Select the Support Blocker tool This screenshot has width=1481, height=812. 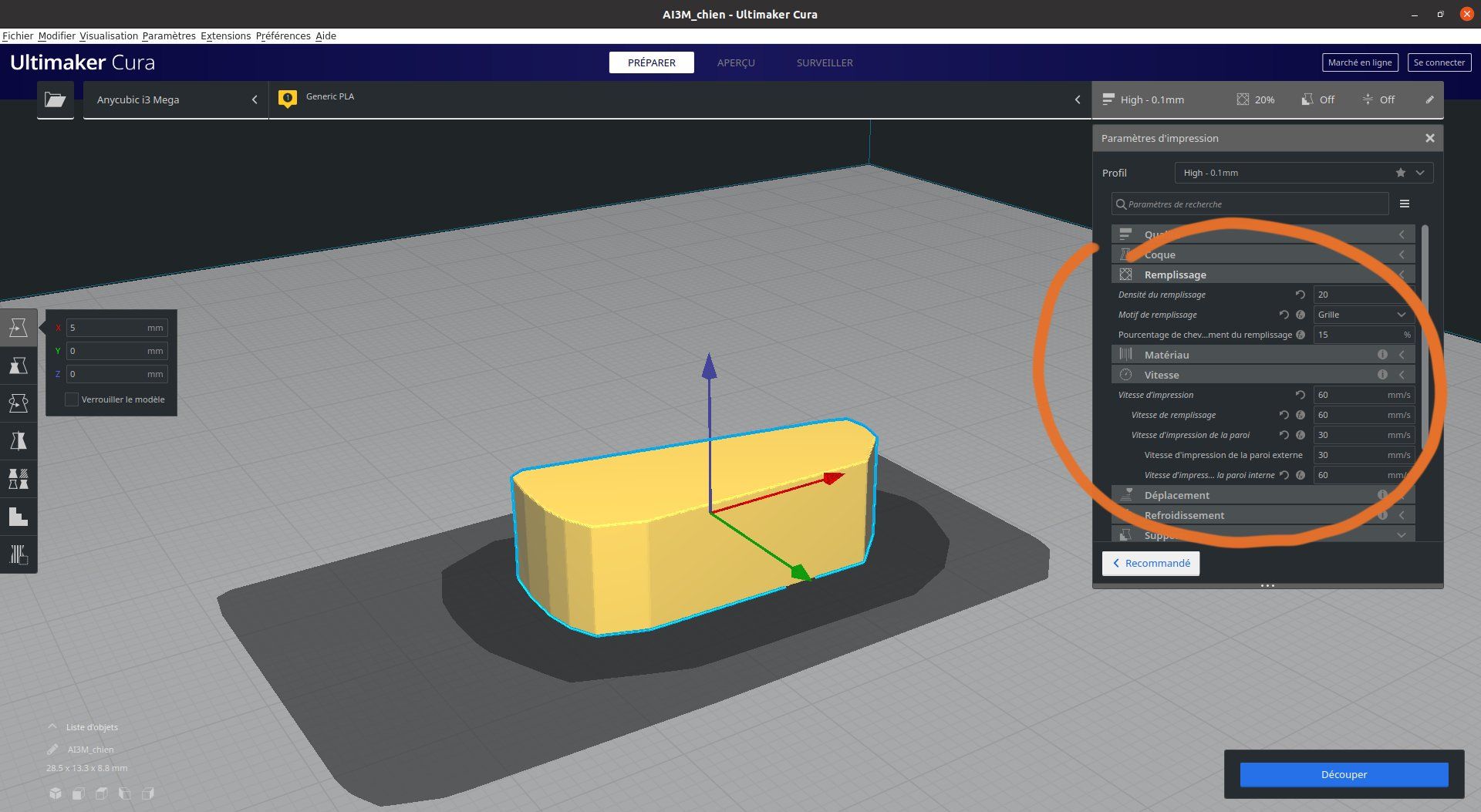pyautogui.click(x=19, y=517)
